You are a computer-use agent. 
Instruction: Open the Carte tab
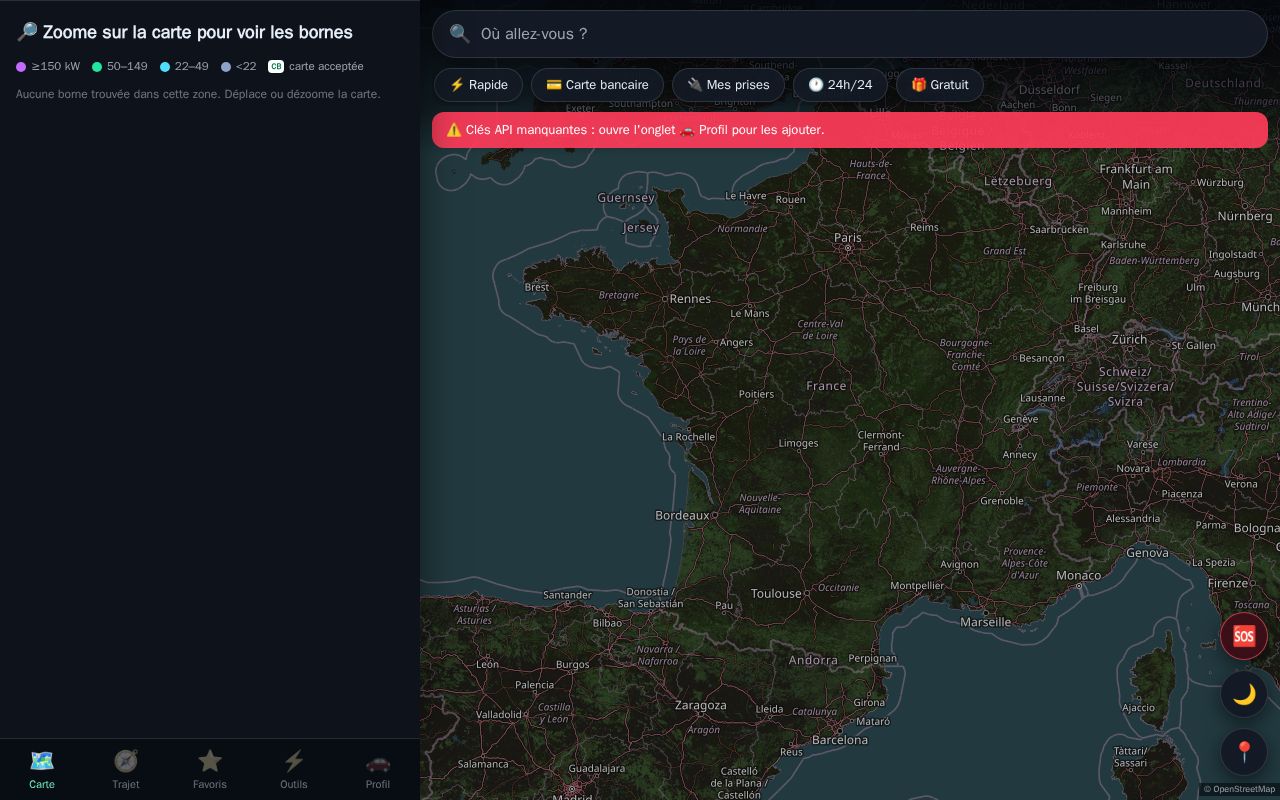(x=42, y=769)
